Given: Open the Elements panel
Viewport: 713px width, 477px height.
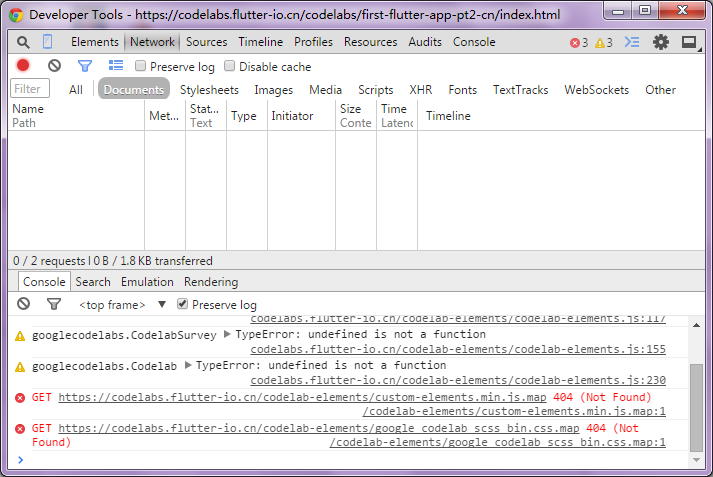Looking at the screenshot, I should point(95,42).
